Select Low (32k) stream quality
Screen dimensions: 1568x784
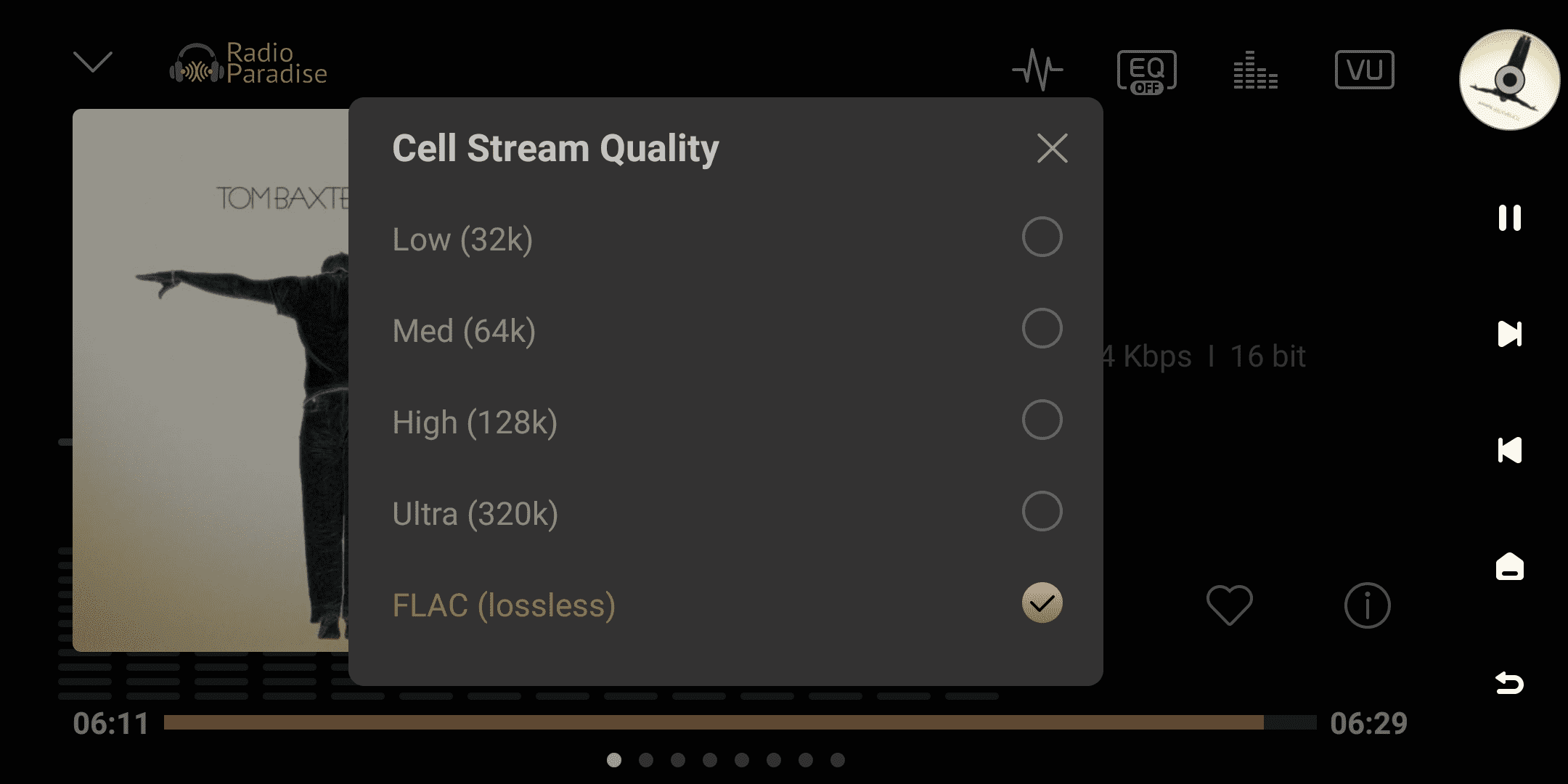tap(1042, 237)
